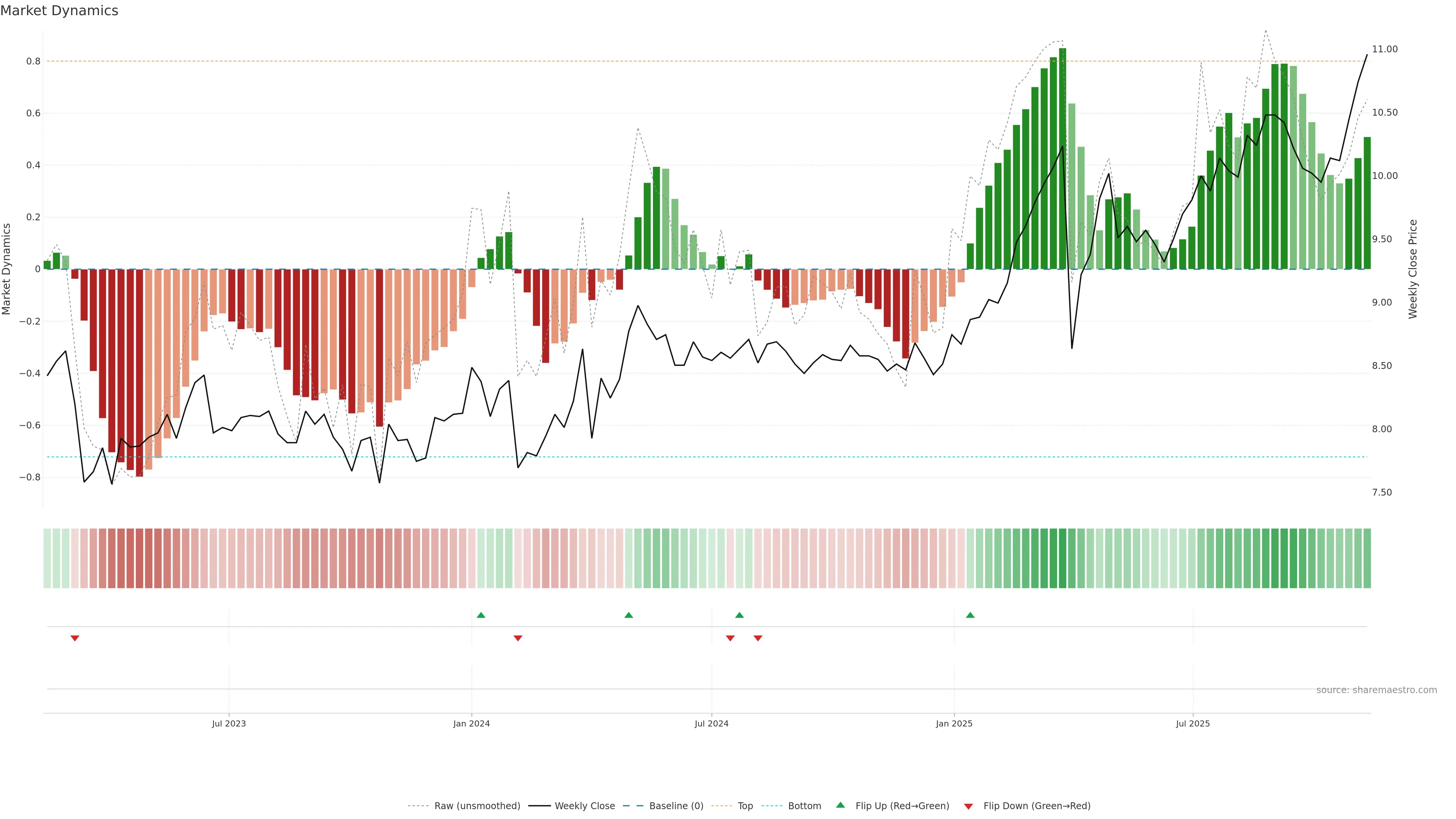Toggle the Baseline (0) legend entry
The height and width of the screenshot is (819, 1456).
[676, 806]
